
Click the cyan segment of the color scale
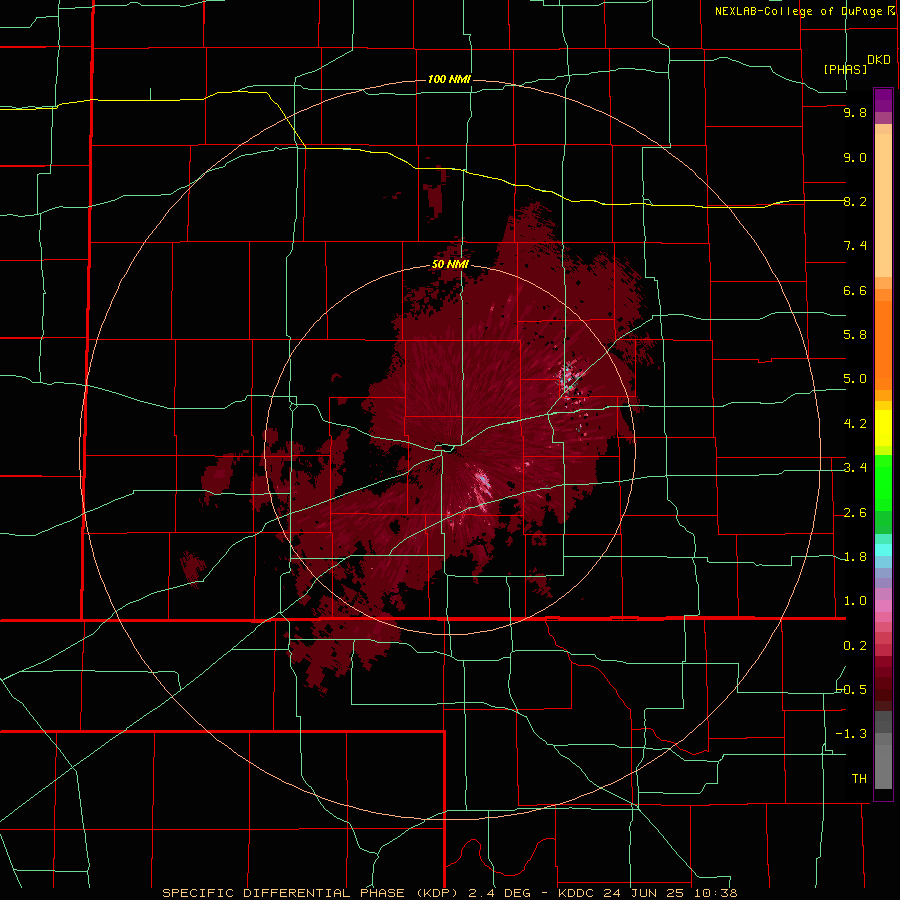[x=883, y=550]
